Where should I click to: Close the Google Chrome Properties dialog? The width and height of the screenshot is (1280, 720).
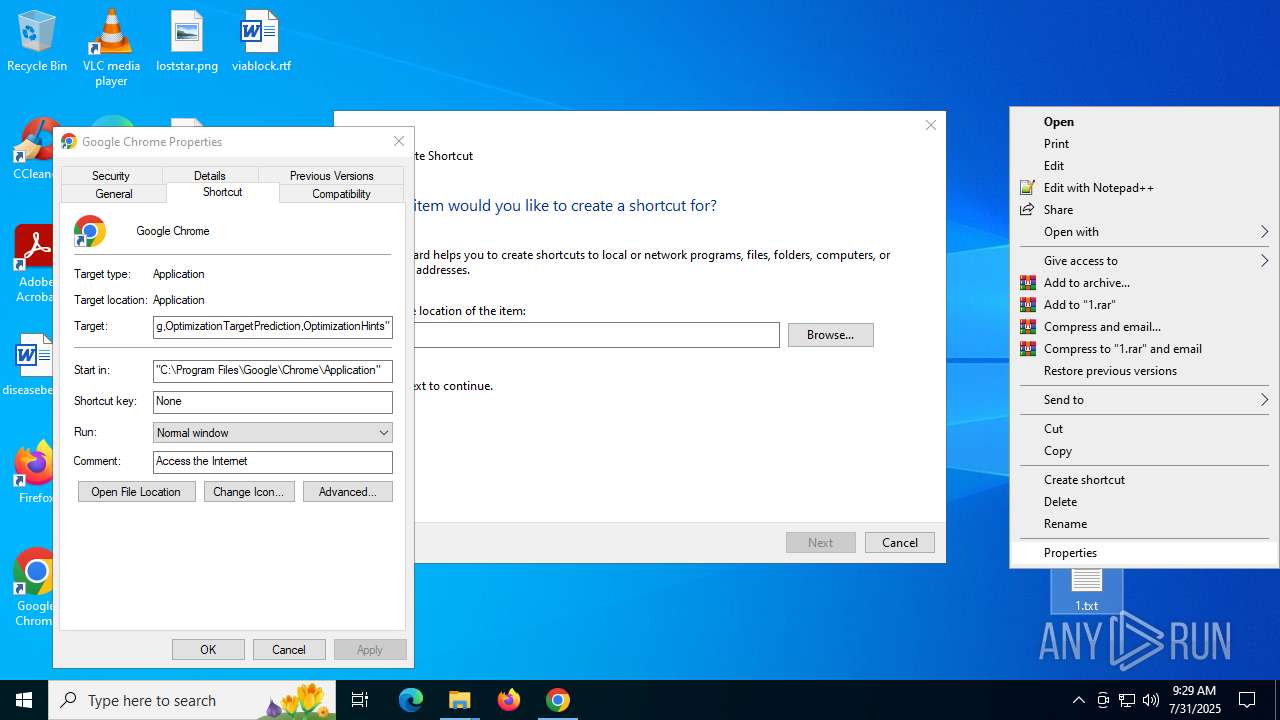coord(399,141)
